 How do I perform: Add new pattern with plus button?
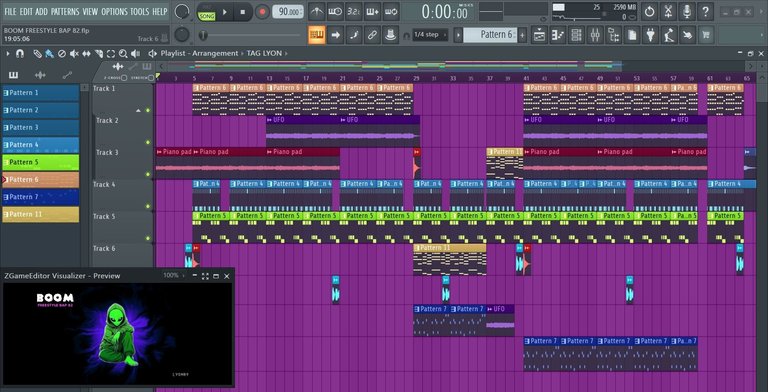[523, 35]
